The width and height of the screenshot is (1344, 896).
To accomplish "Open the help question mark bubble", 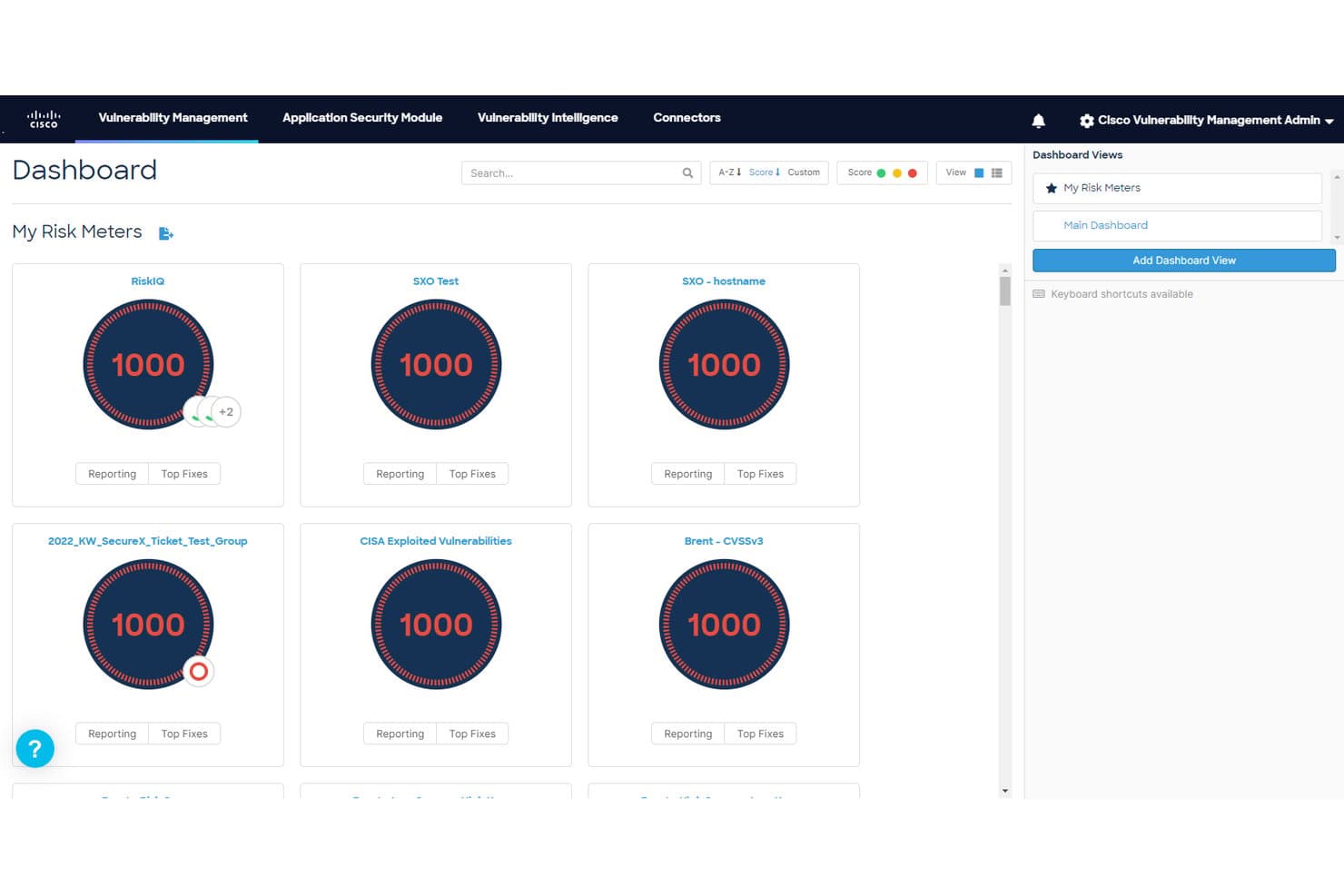I will (35, 749).
